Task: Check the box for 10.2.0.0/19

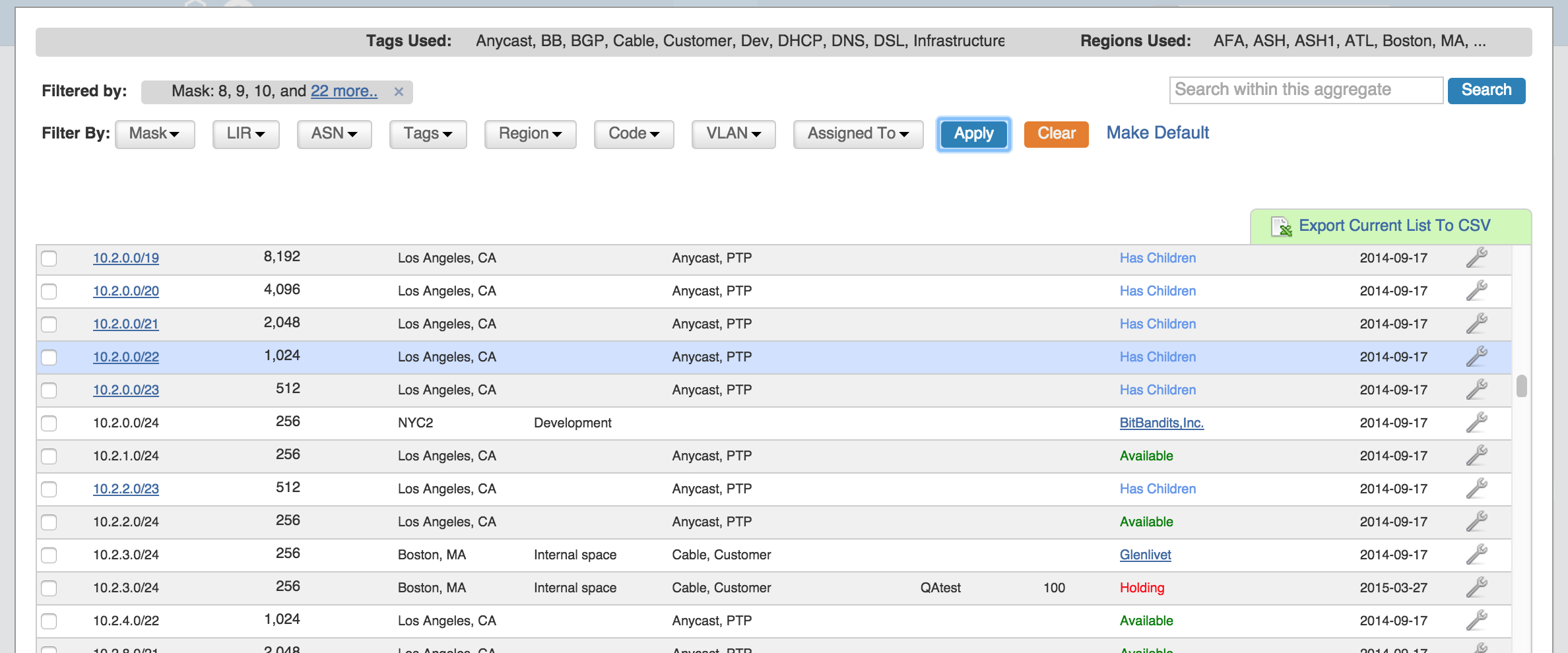Action: click(49, 259)
